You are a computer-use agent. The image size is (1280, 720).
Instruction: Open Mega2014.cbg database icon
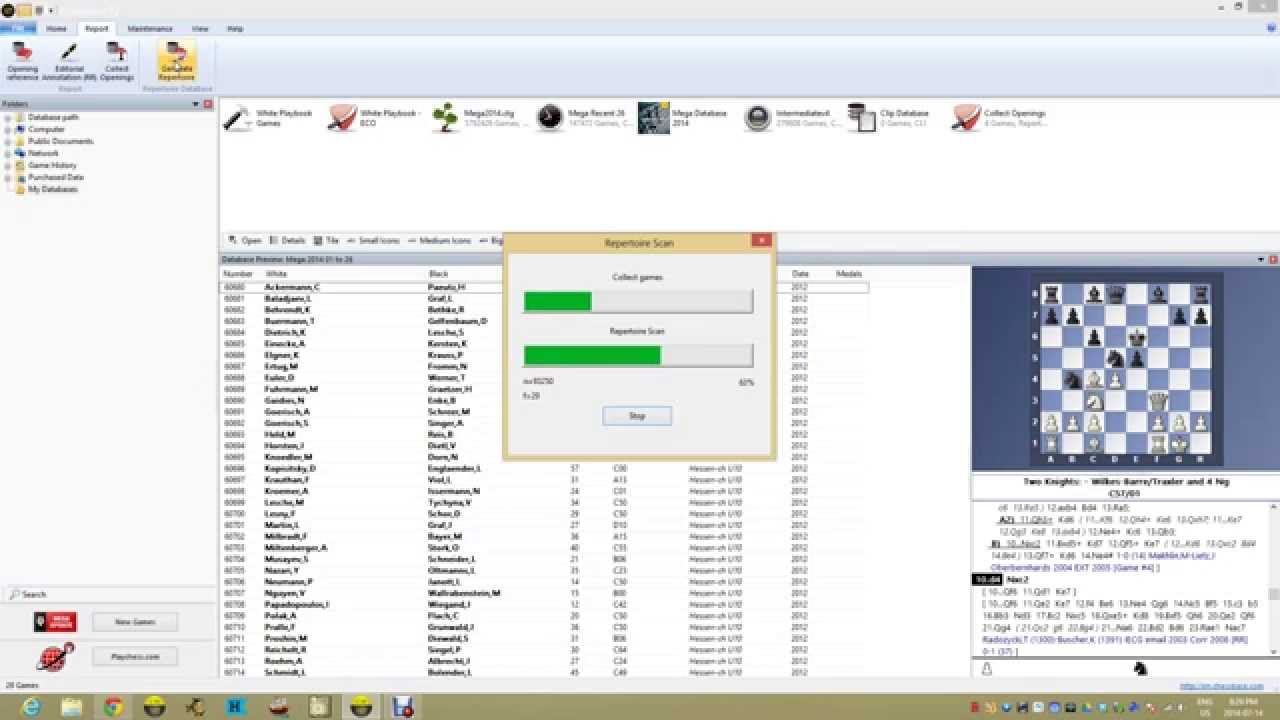[x=446, y=118]
